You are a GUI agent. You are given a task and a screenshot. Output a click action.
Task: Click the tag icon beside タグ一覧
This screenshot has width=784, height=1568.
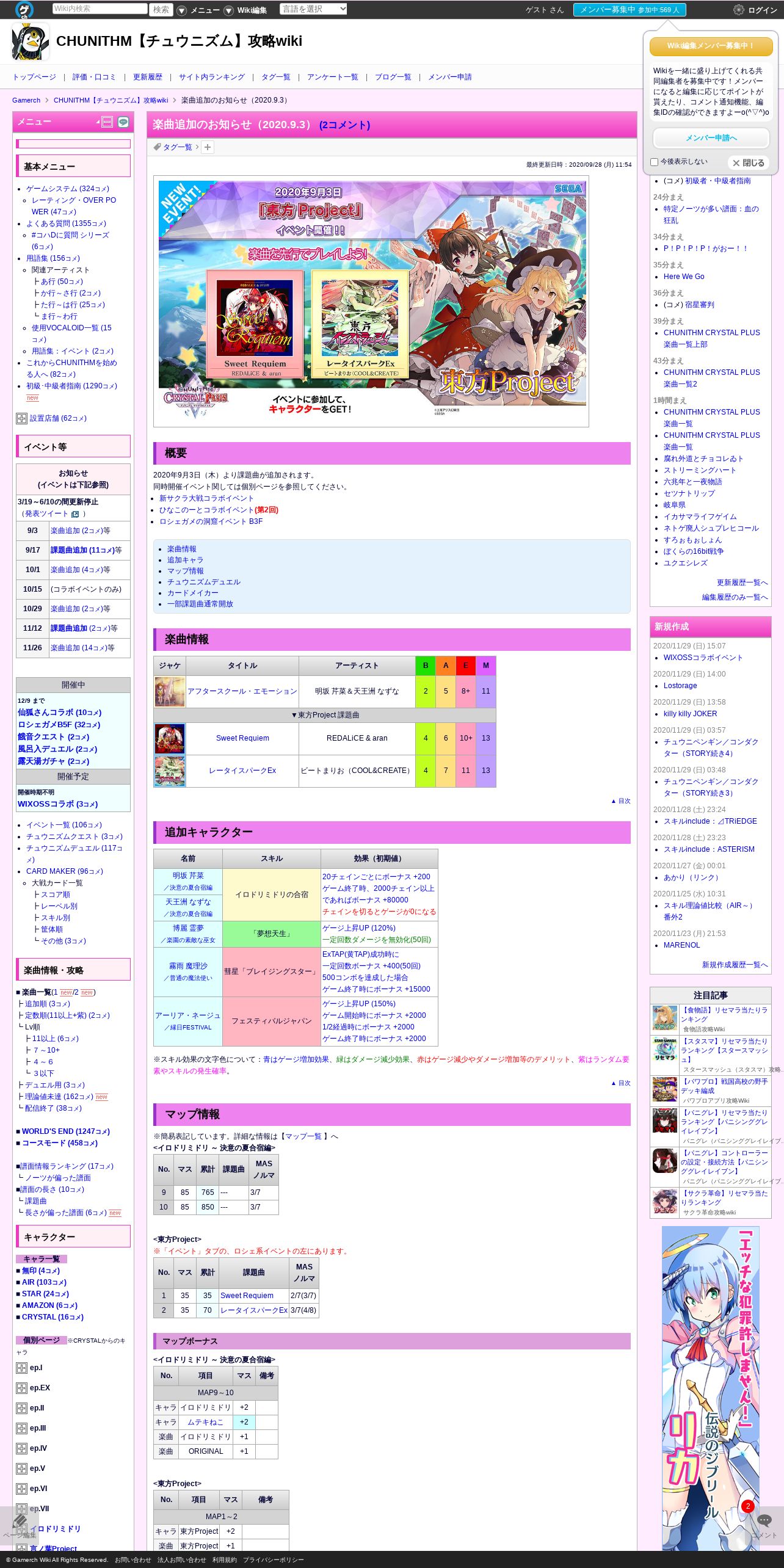click(x=157, y=147)
